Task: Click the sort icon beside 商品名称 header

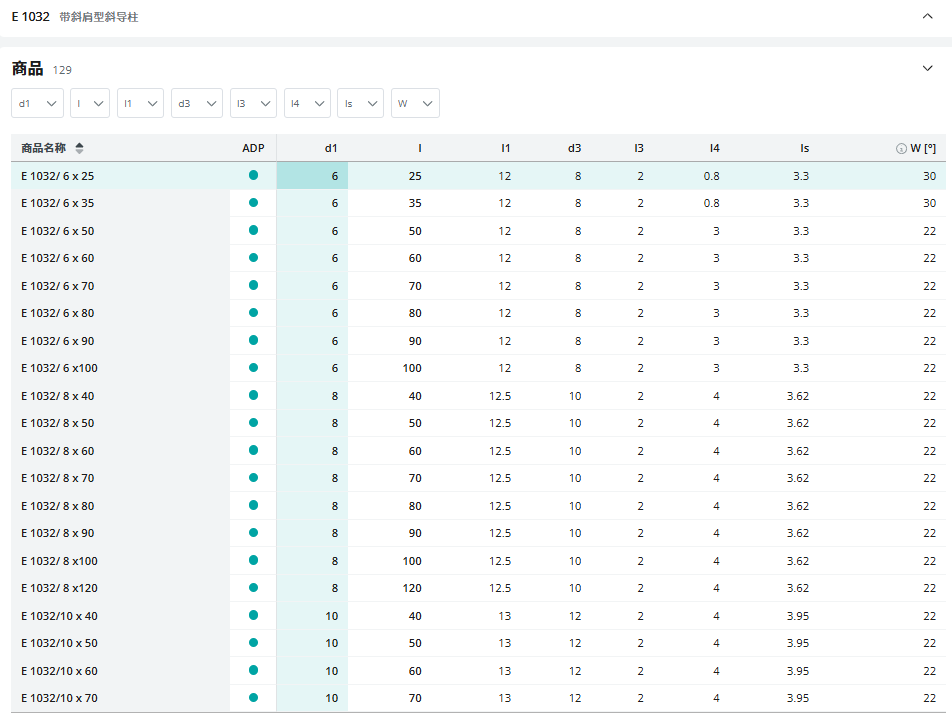Action: click(80, 148)
